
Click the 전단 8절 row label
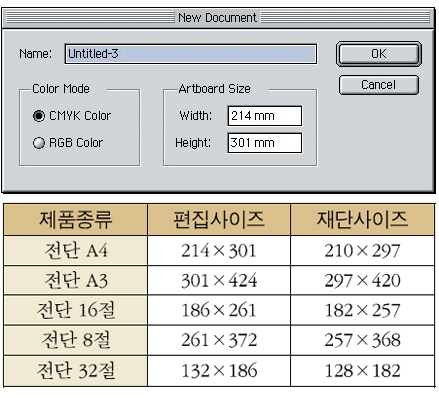76,340
